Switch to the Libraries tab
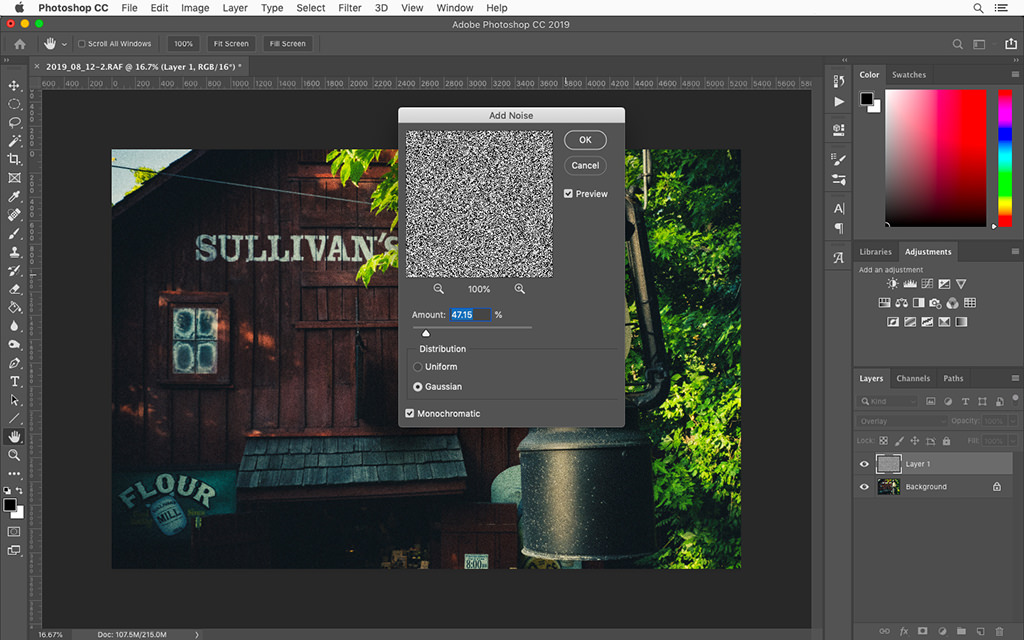 pyautogui.click(x=875, y=251)
